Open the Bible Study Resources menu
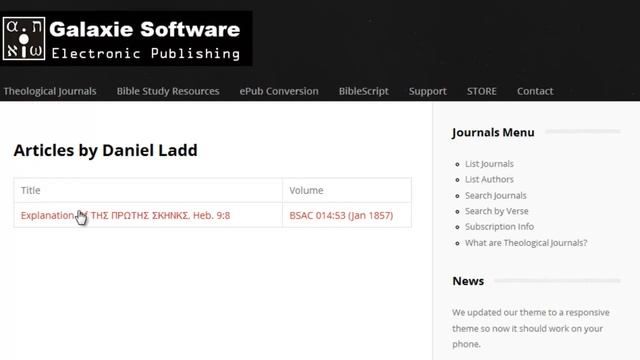The width and height of the screenshot is (640, 360). click(x=168, y=91)
